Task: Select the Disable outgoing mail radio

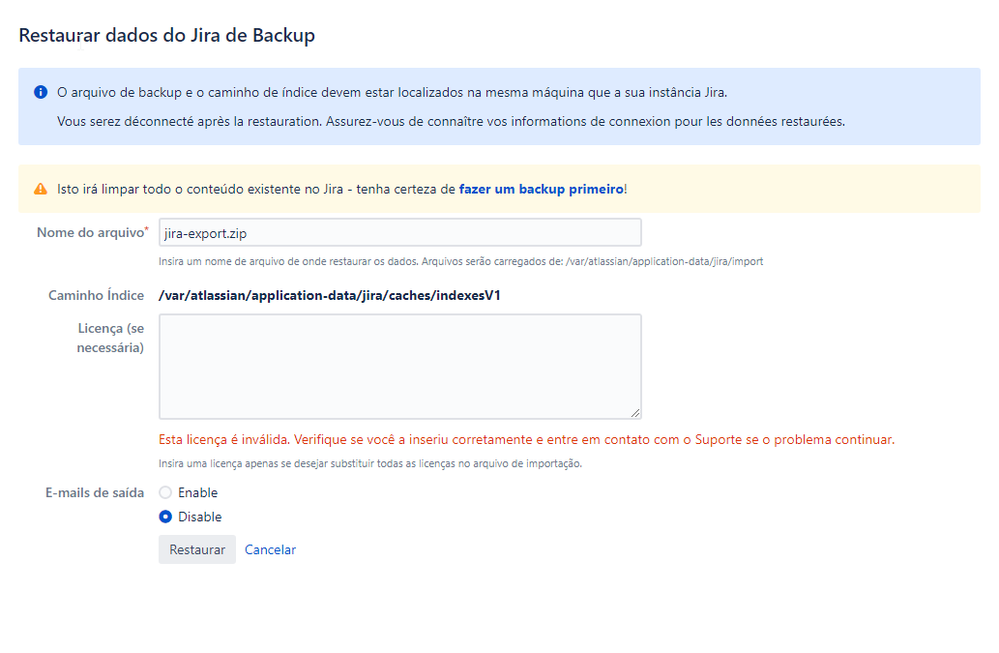Action: 166,517
